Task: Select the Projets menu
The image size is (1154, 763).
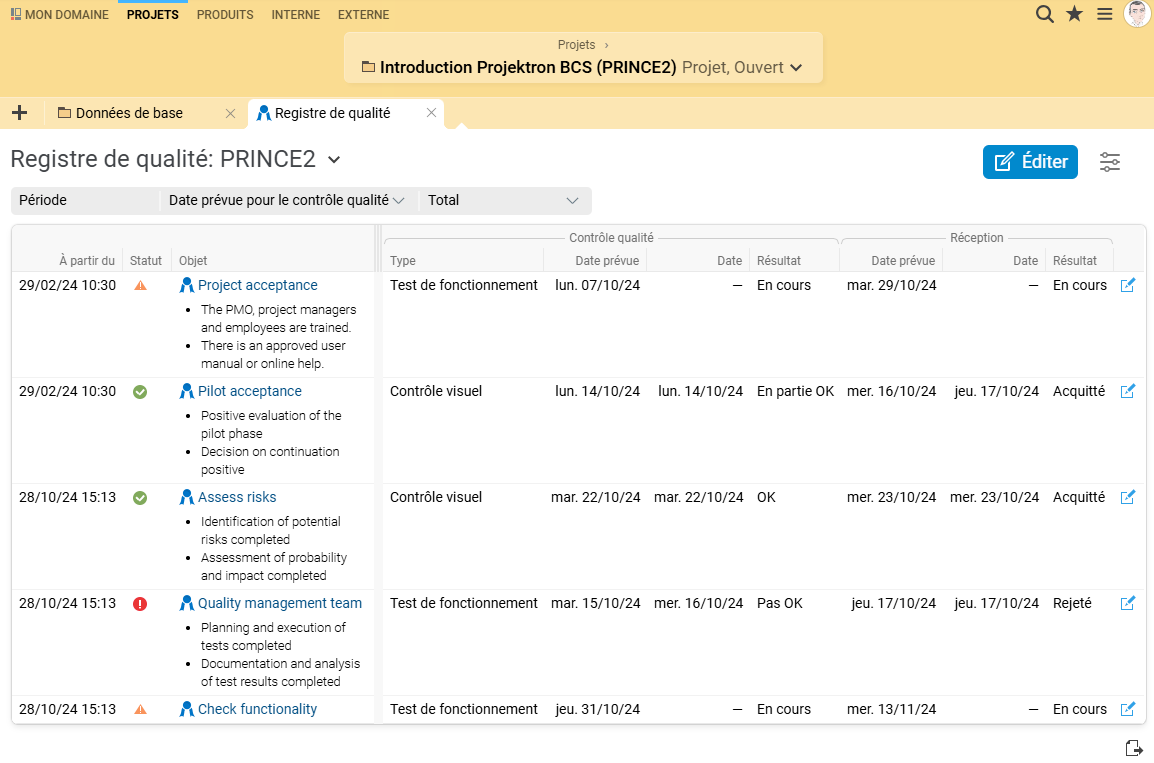Action: [152, 15]
